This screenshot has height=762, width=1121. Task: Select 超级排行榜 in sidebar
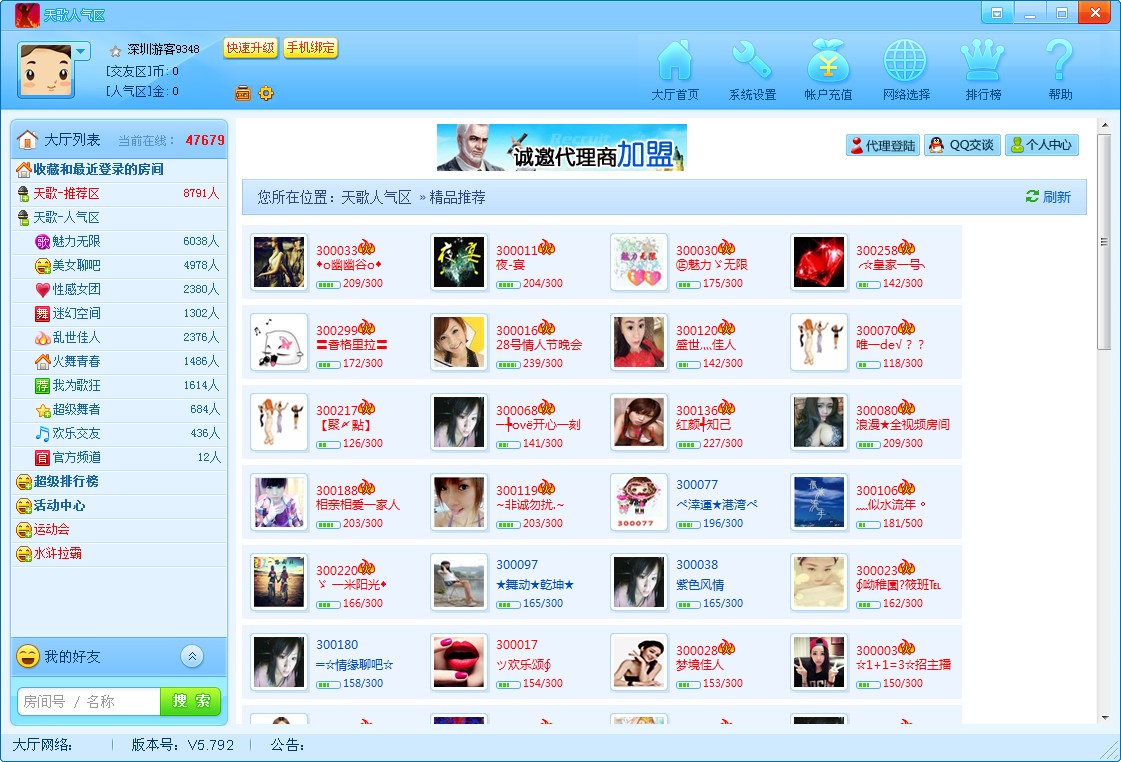[66, 481]
